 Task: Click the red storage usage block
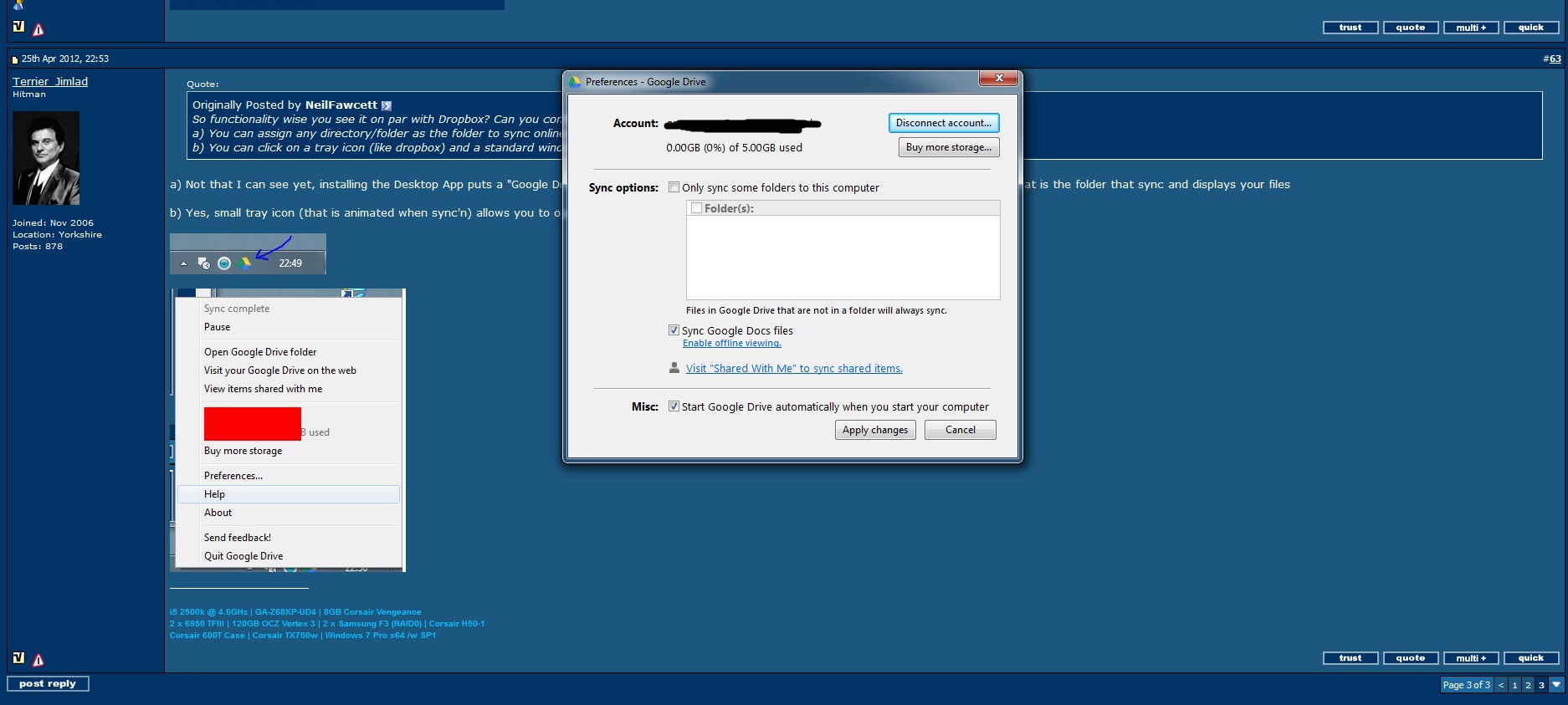pos(252,424)
